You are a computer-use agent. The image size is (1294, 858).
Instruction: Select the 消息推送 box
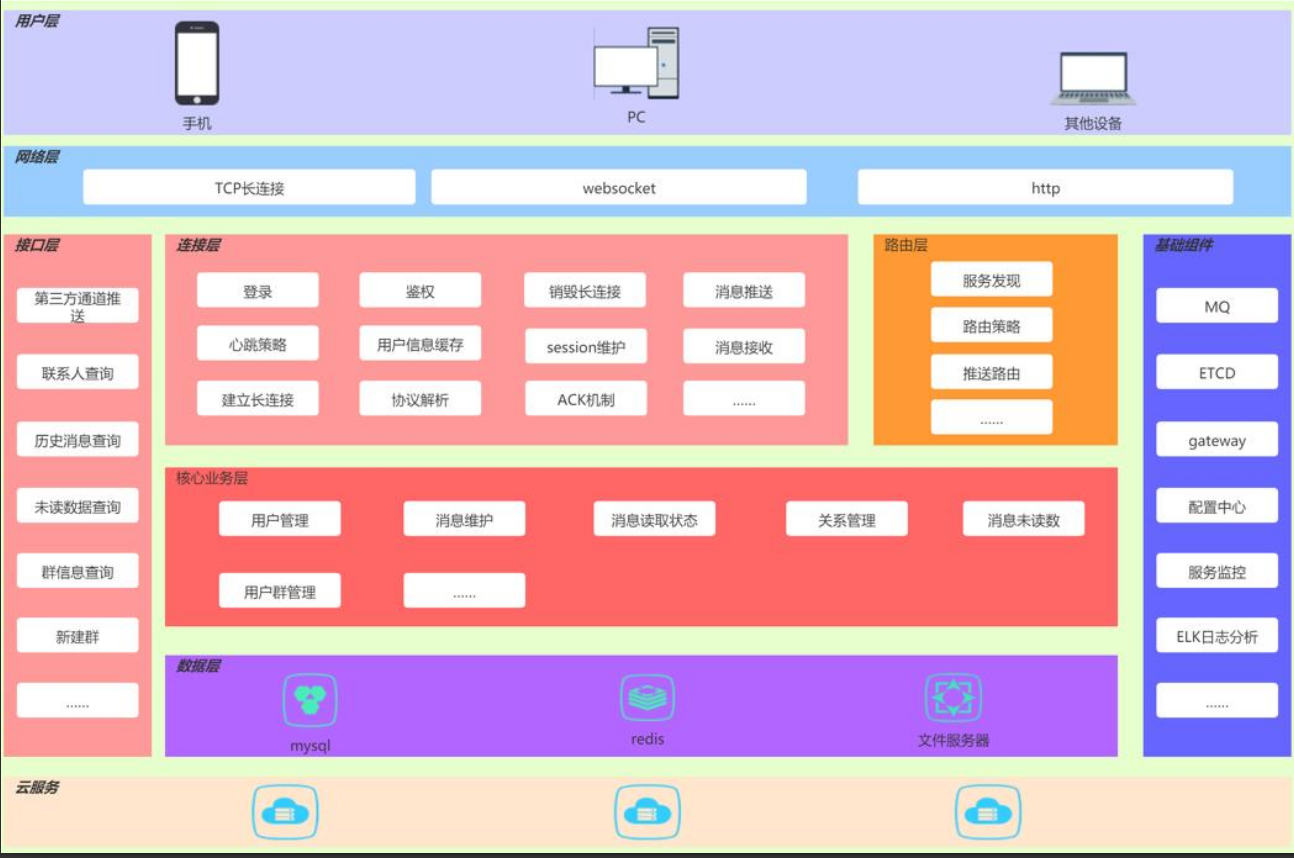pos(744,291)
